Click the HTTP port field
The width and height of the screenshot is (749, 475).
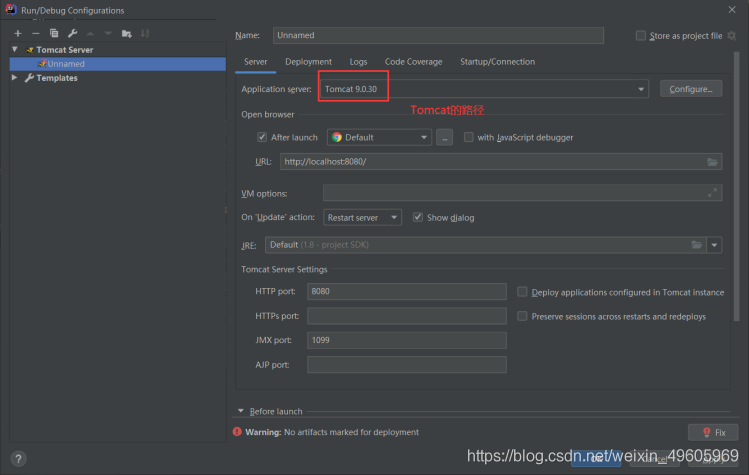(x=407, y=291)
